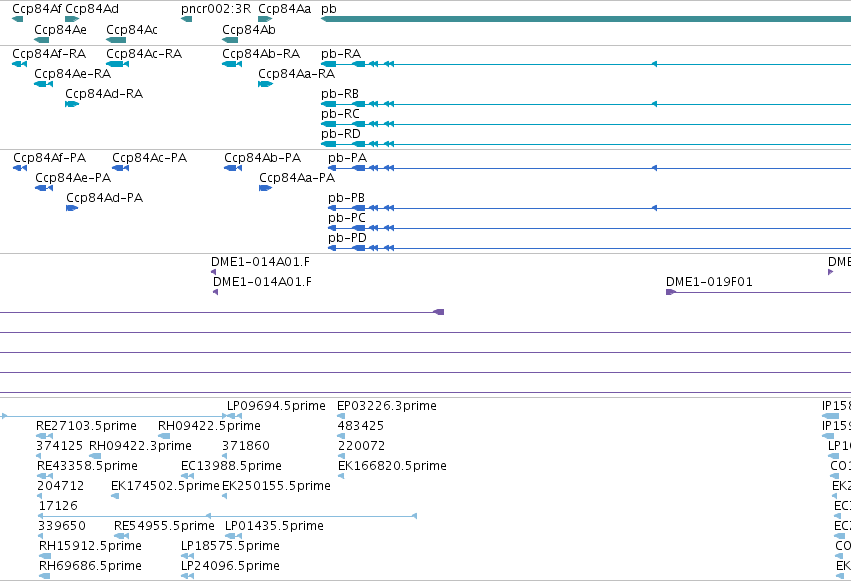Image resolution: width=851 pixels, height=581 pixels.
Task: Select the pb-RD transcript label
Action: [341, 134]
